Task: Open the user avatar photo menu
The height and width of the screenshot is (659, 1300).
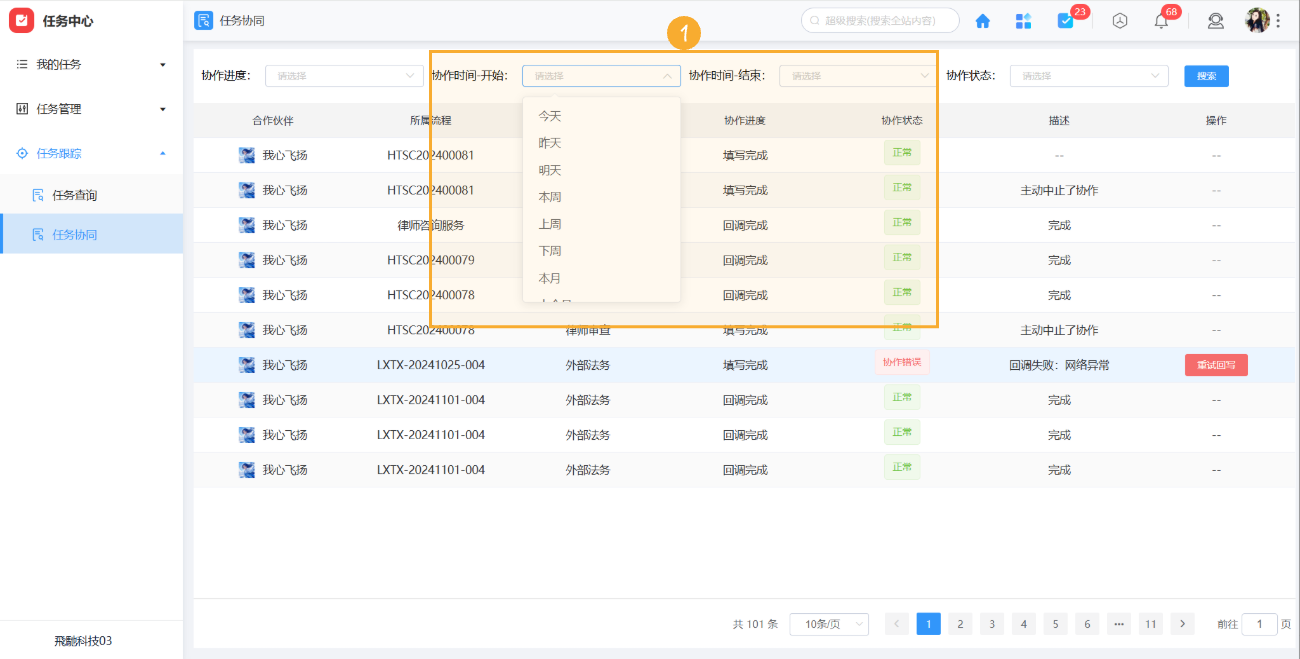Action: coord(1256,20)
